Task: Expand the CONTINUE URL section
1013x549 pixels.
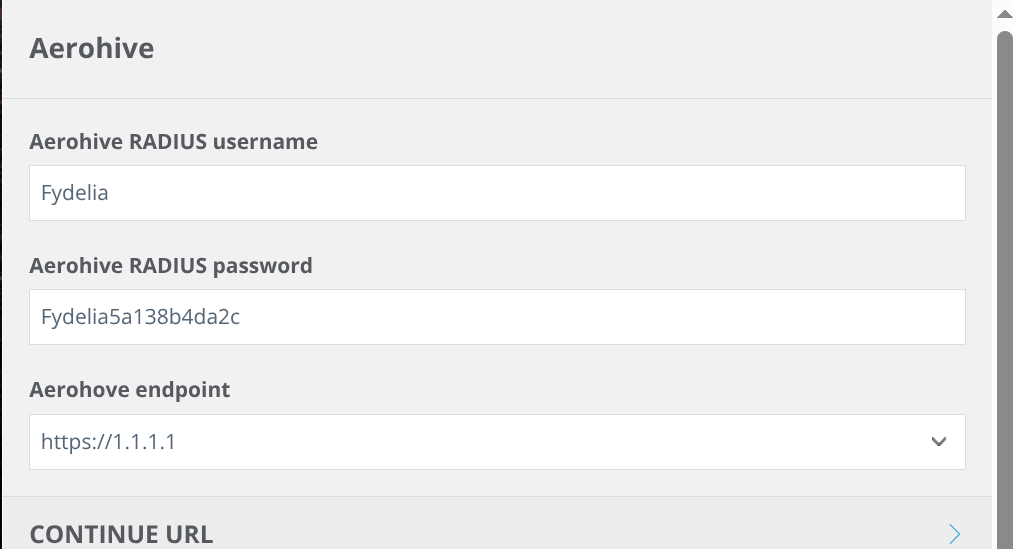Action: click(x=497, y=532)
